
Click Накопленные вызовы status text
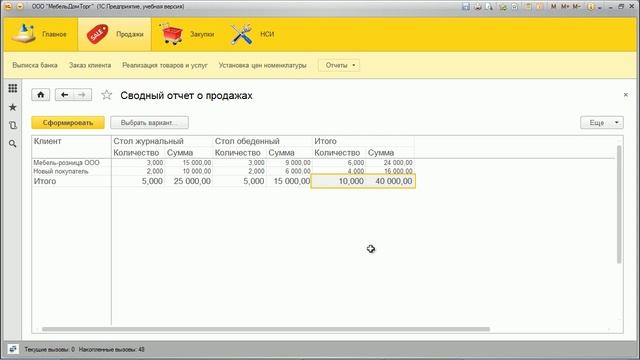(x=111, y=350)
